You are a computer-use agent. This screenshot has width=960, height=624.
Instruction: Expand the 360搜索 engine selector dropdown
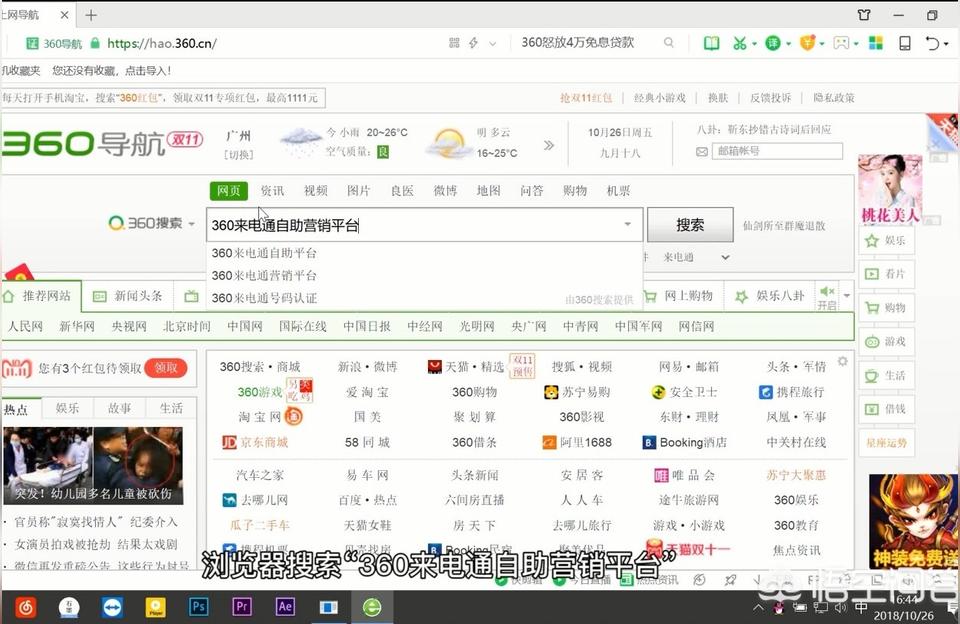click(x=191, y=224)
